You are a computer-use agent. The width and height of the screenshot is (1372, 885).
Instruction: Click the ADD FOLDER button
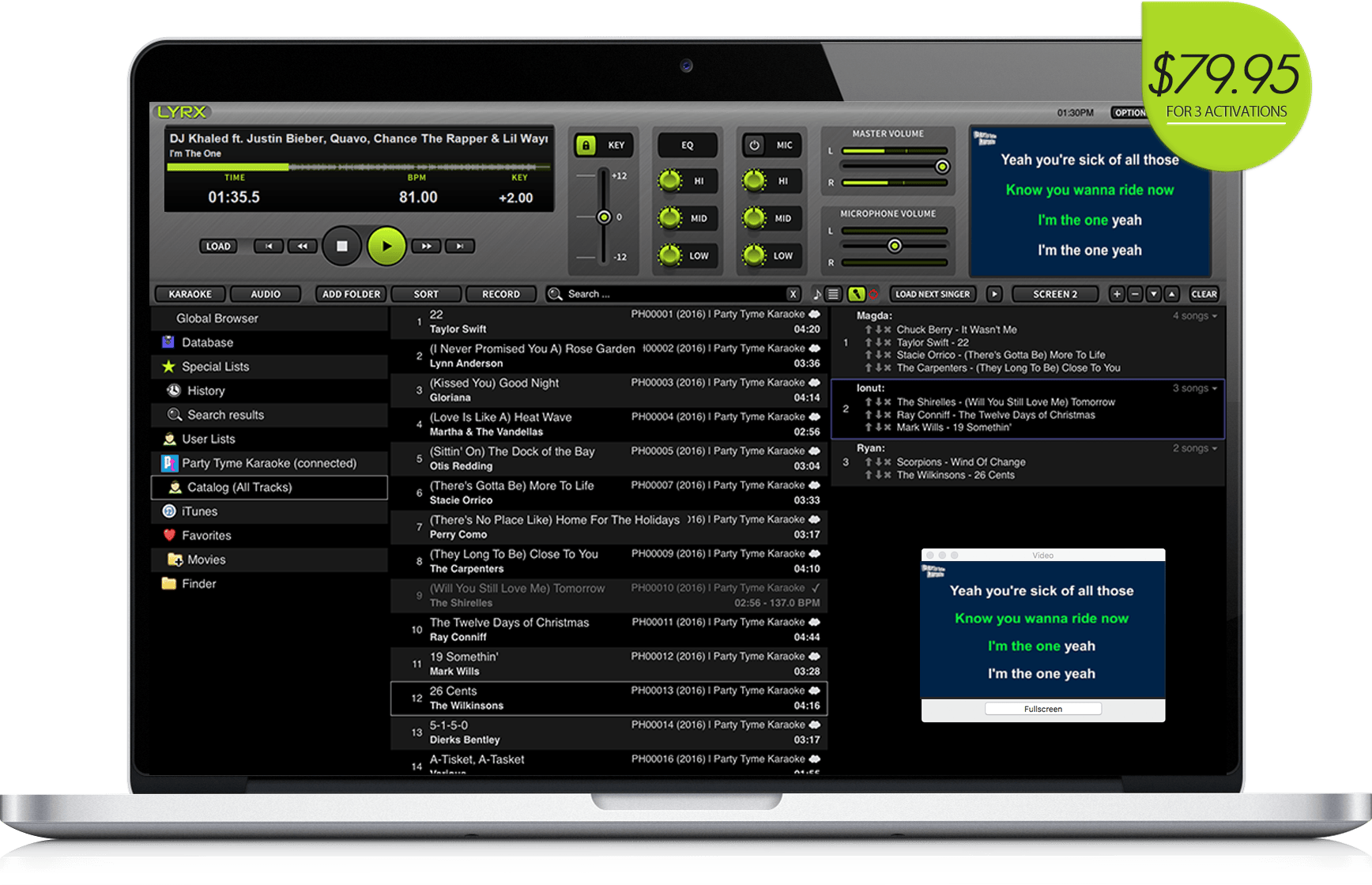351,294
